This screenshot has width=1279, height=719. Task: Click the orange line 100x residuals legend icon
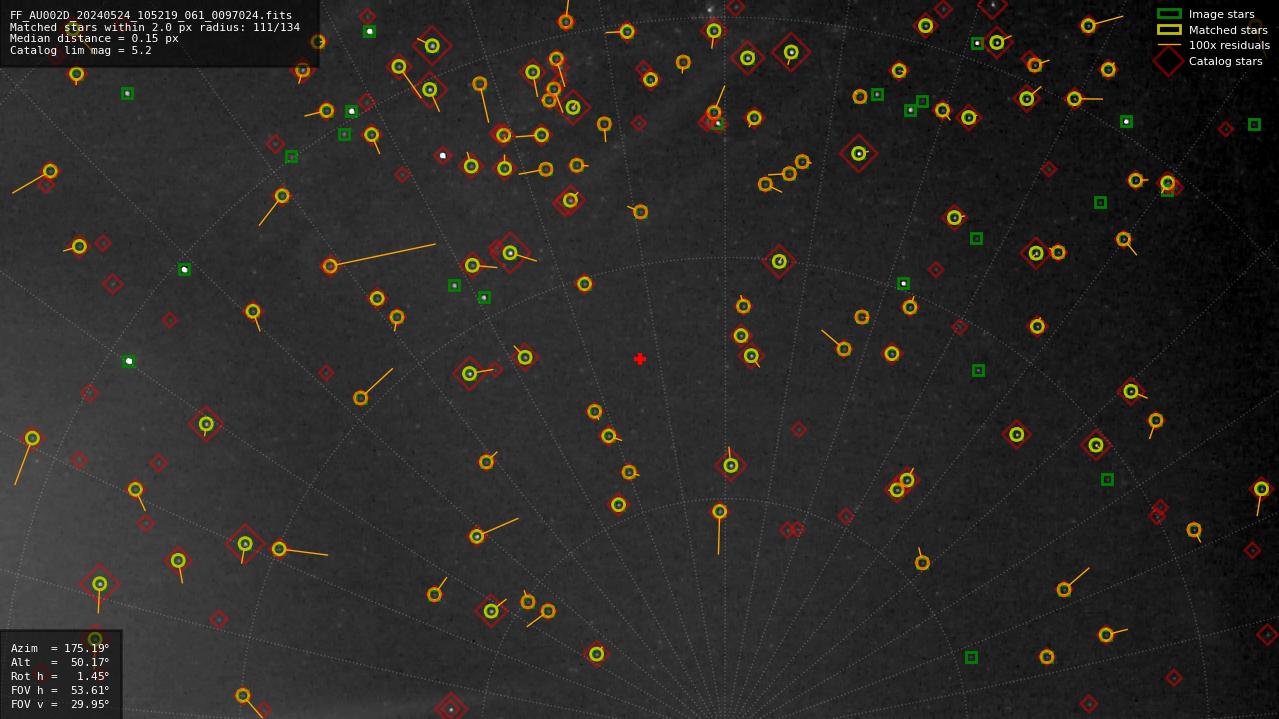(x=1169, y=45)
